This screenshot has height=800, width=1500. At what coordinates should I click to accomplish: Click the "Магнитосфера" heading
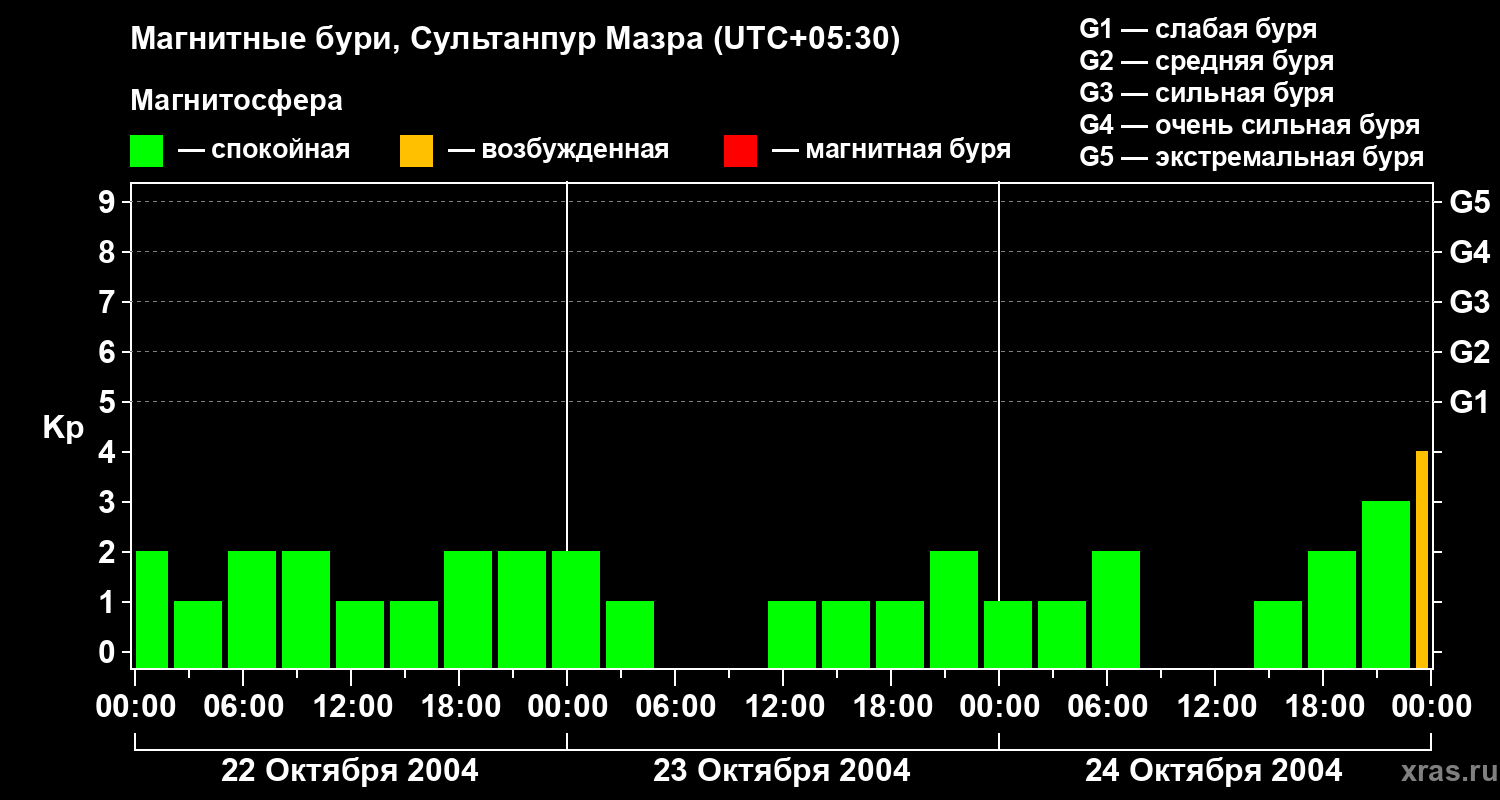click(x=236, y=101)
